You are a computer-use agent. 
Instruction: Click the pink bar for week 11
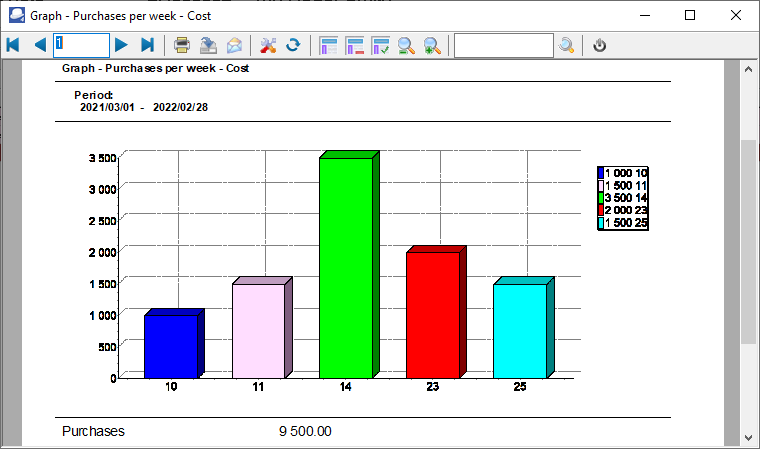point(259,331)
